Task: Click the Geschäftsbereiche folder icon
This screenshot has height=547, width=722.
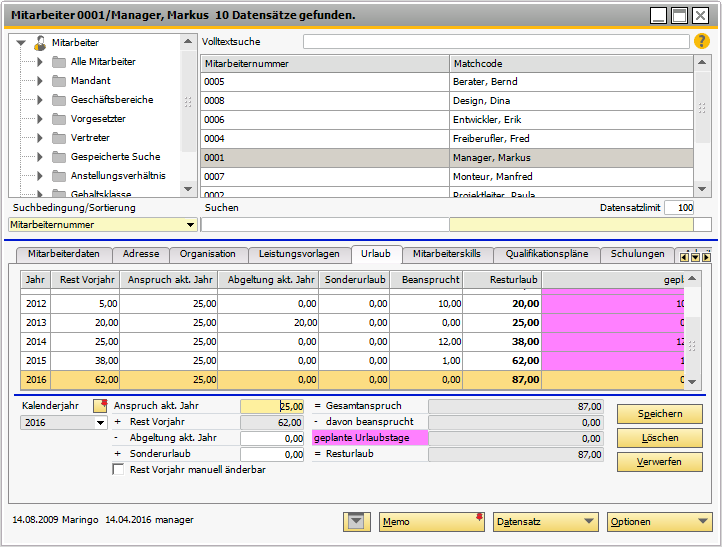Action: [x=59, y=100]
